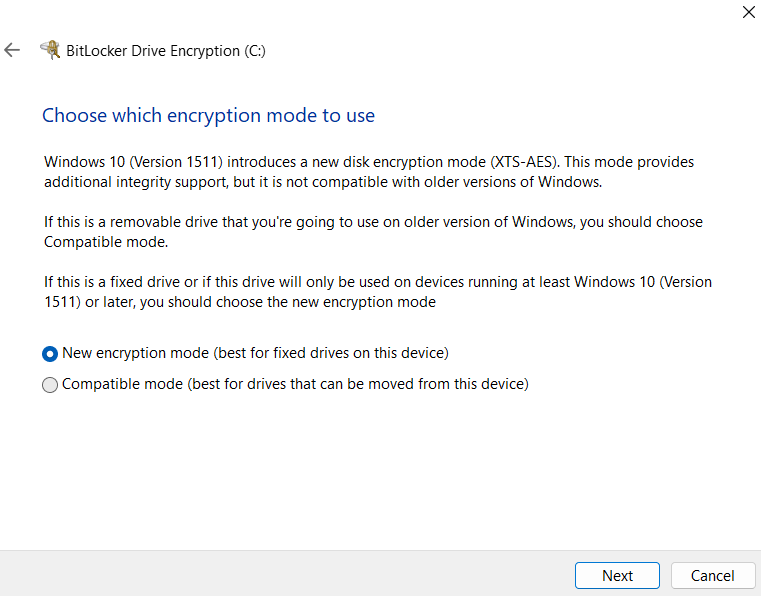Close the BitLocker wizard with the X
The image size is (761, 596).
pyautogui.click(x=749, y=12)
